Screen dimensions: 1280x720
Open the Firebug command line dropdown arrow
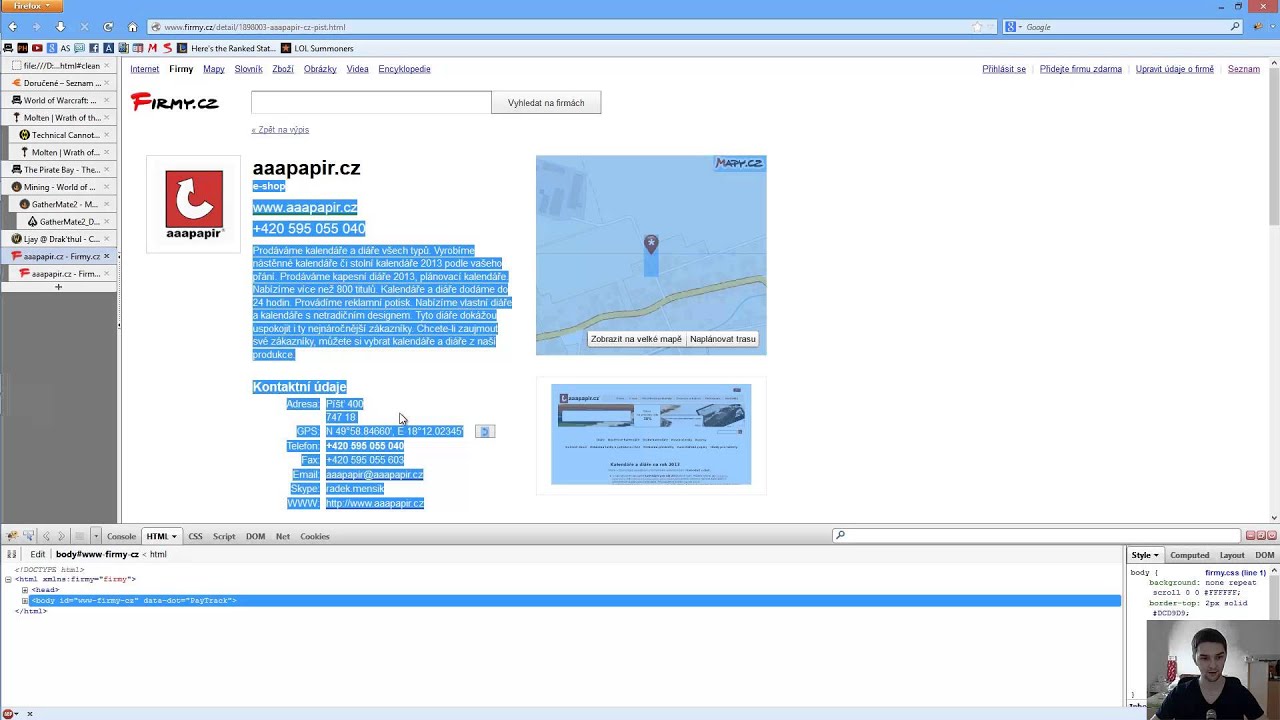click(96, 536)
